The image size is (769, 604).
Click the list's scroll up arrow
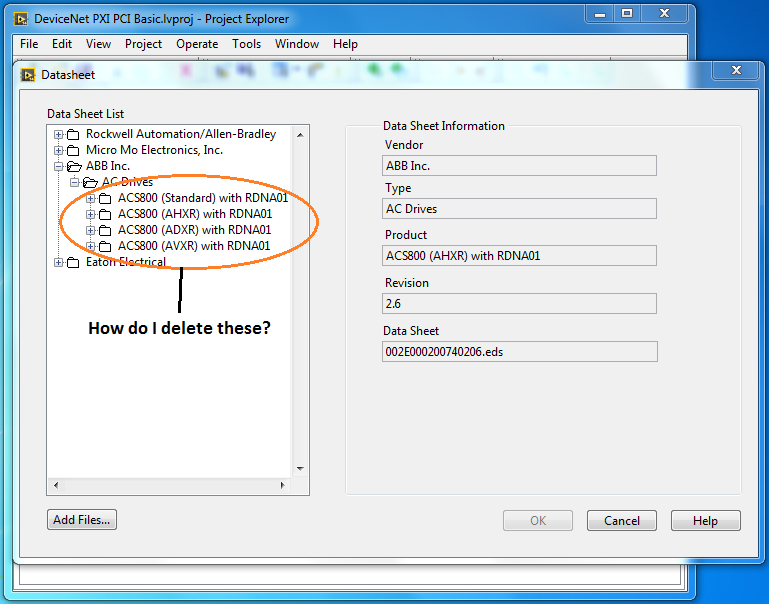click(x=300, y=135)
